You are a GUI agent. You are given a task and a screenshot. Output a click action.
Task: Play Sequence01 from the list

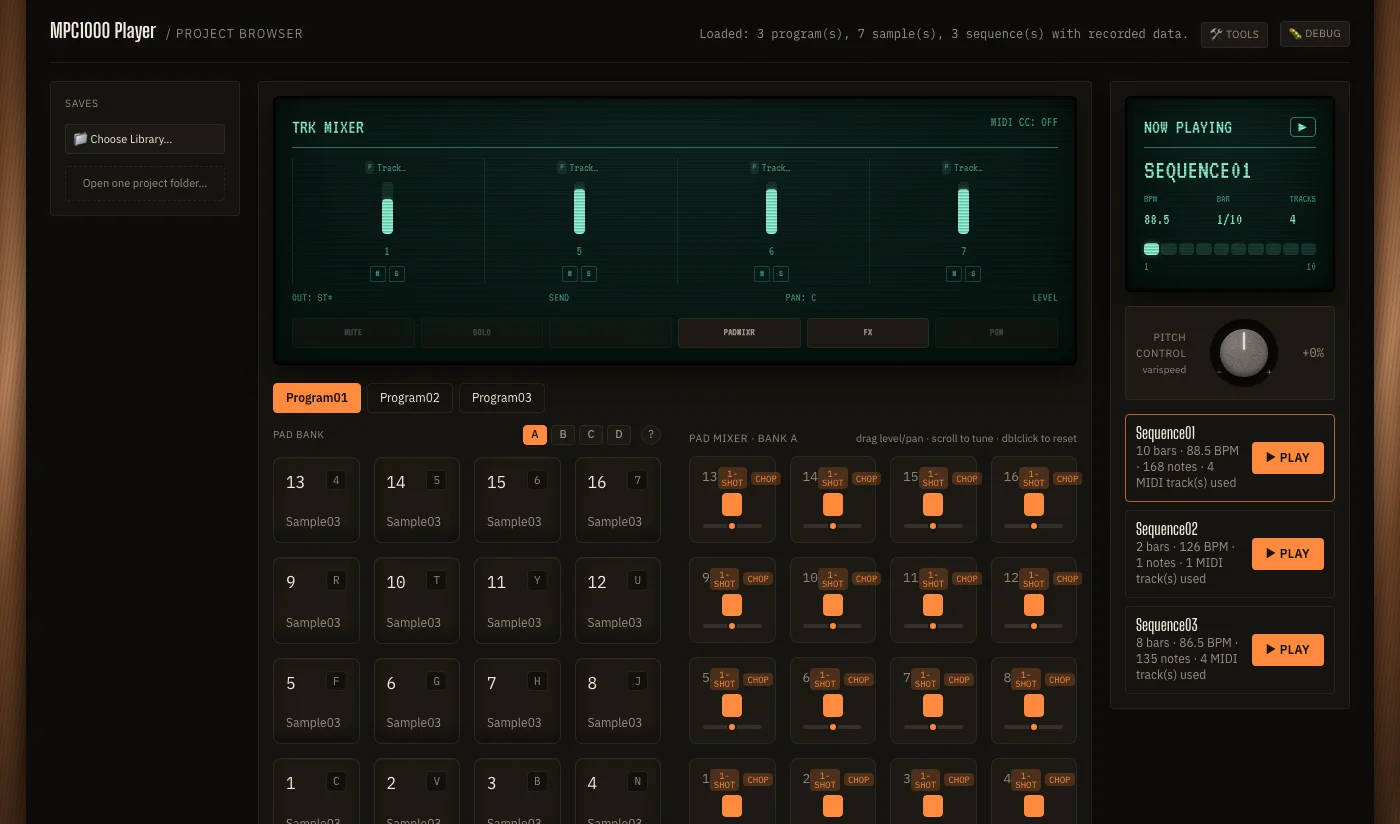point(1288,458)
